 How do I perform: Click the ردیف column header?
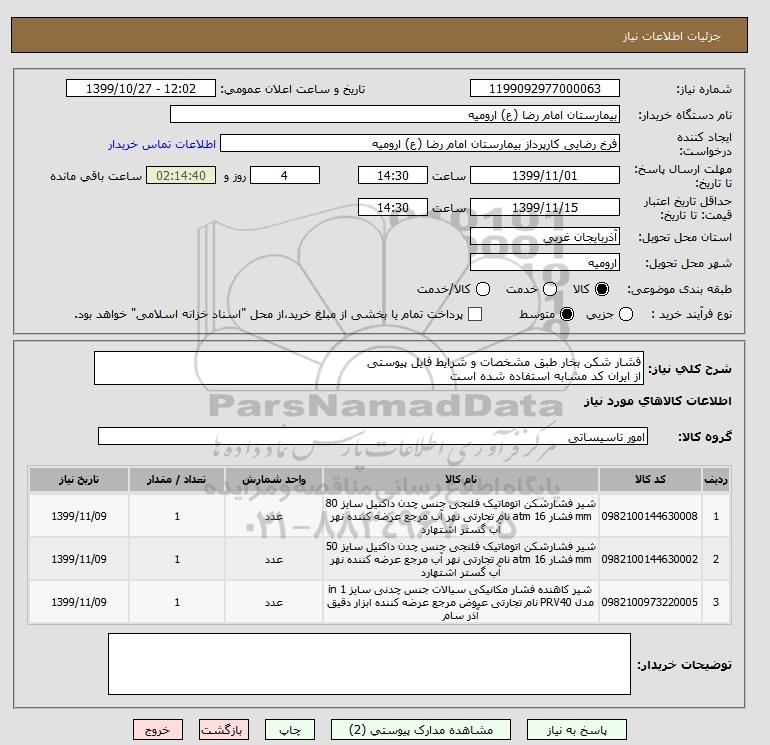coord(715,479)
